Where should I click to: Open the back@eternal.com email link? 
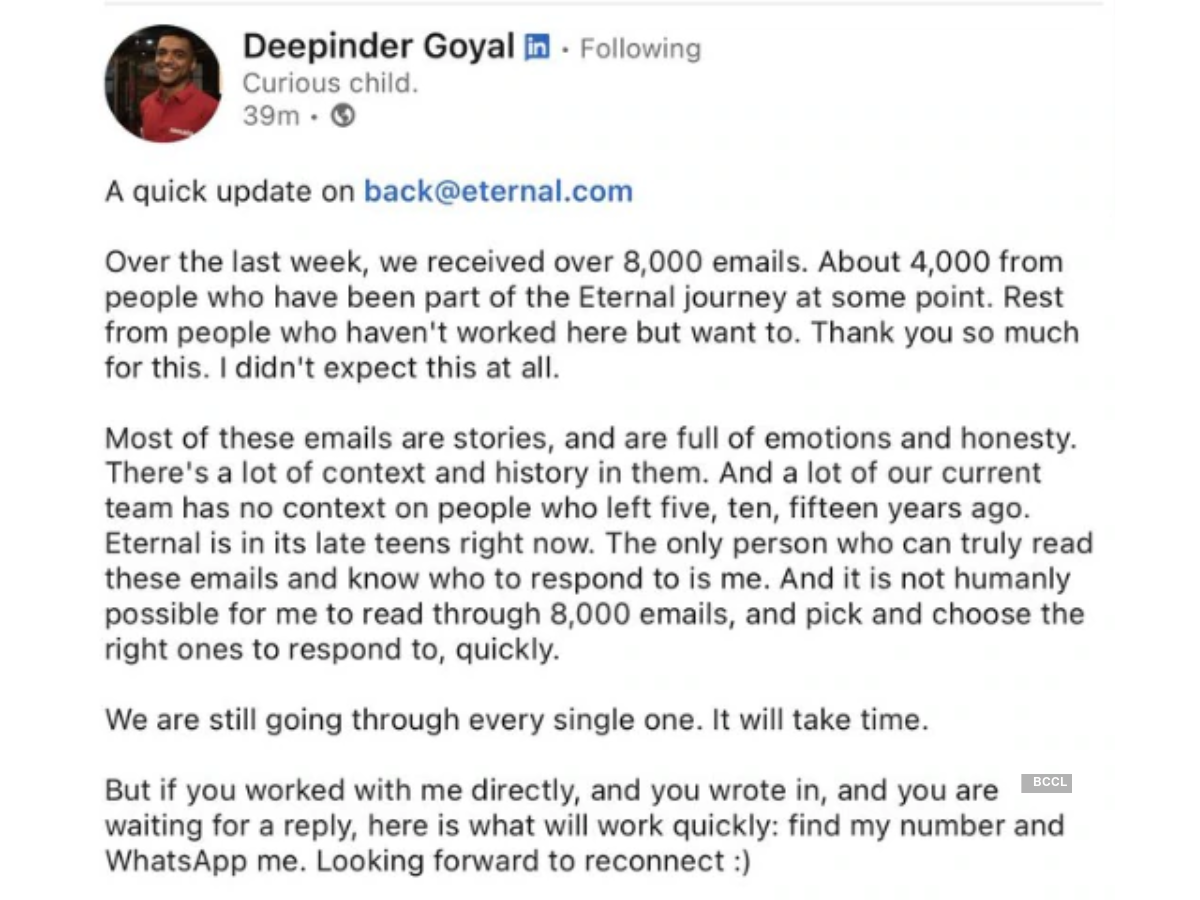click(x=498, y=191)
